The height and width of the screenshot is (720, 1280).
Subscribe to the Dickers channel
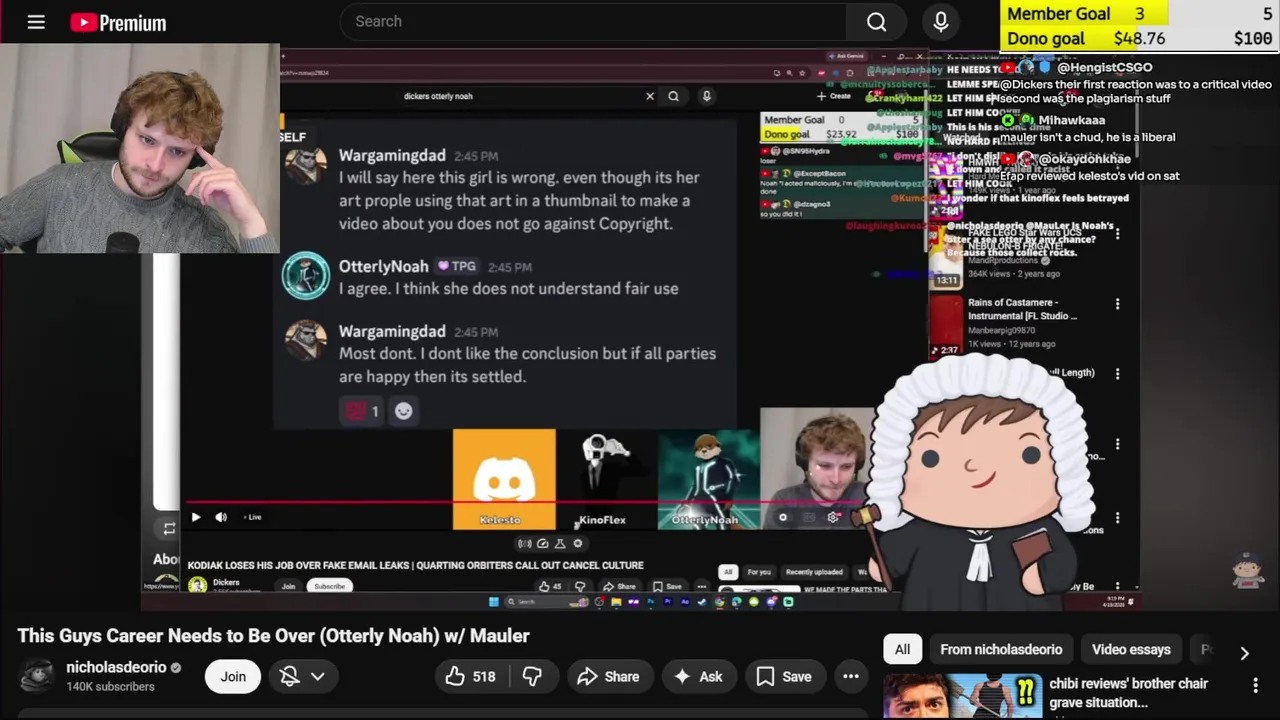(x=329, y=586)
